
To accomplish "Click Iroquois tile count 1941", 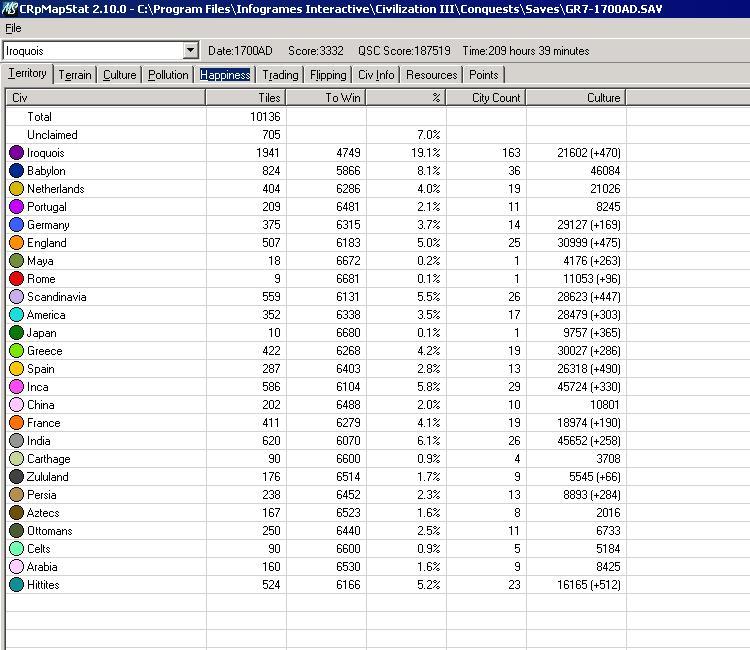I will click(x=267, y=153).
